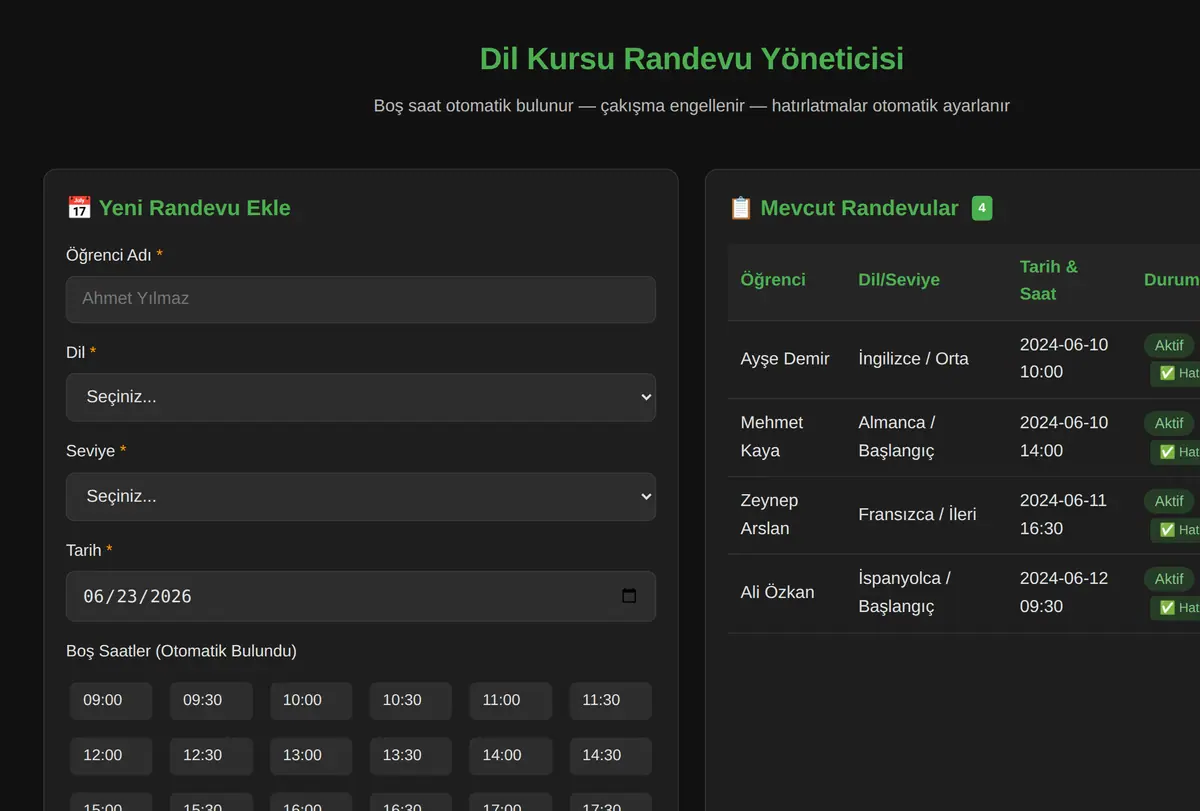Select the Fransızca / İleri cell
The height and width of the screenshot is (811, 1200).
coord(927,515)
